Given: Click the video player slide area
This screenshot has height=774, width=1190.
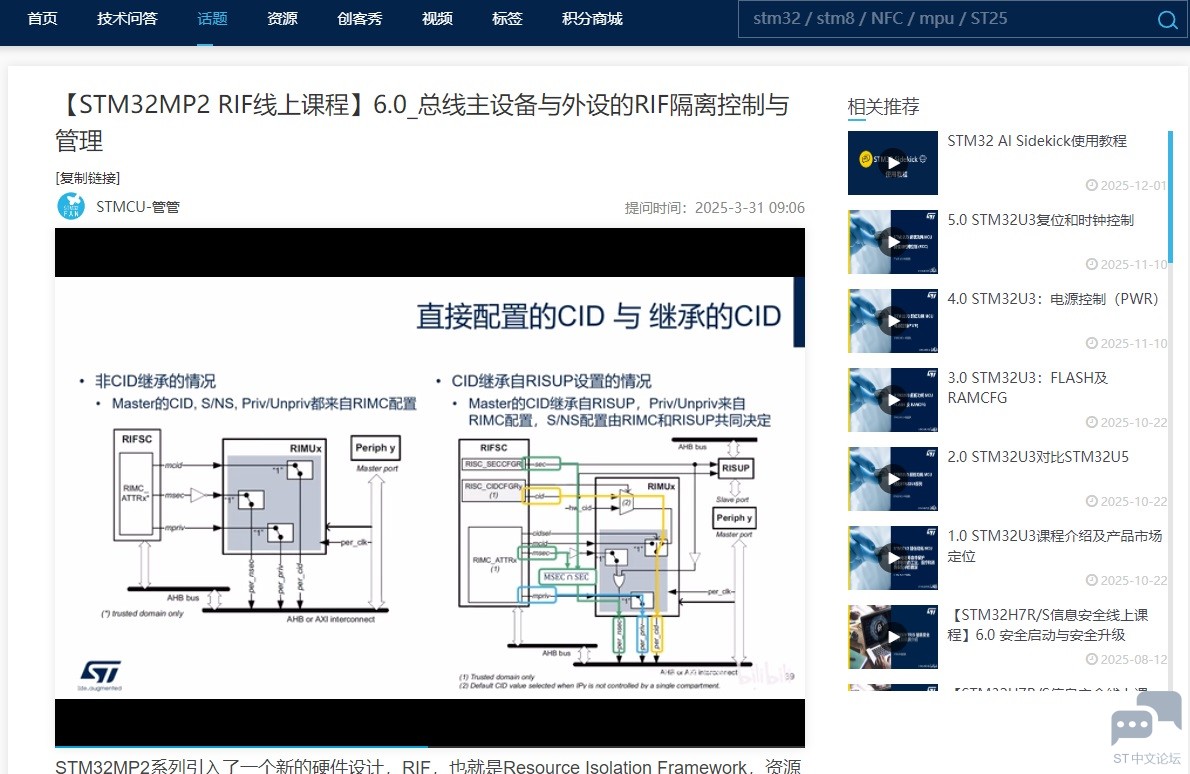Looking at the screenshot, I should (x=430, y=487).
